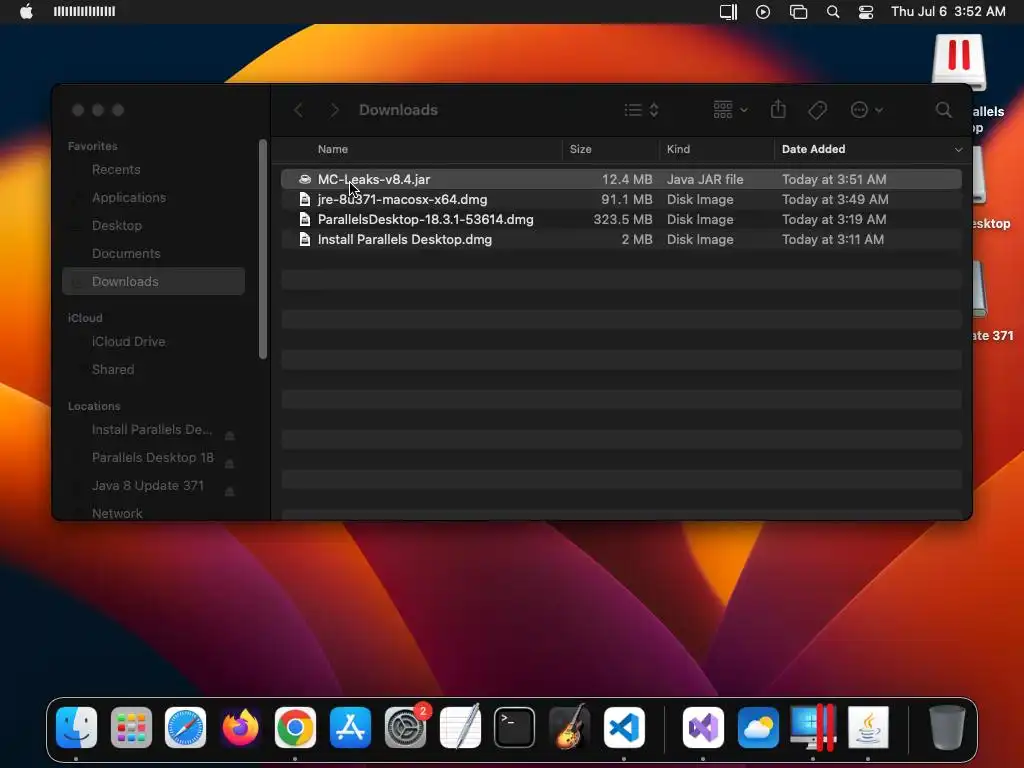Click the Finder search magnifier icon
Screen dimensions: 1024x768
pyautogui.click(x=944, y=110)
